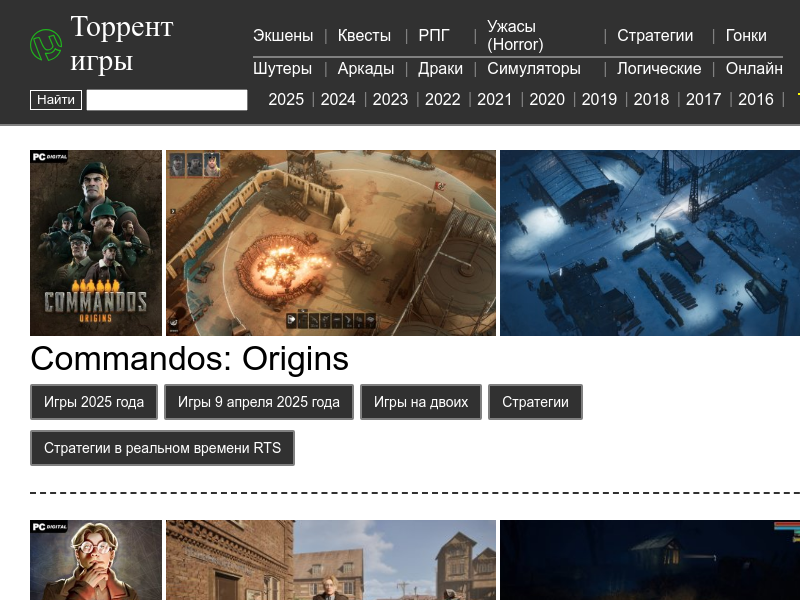The width and height of the screenshot is (800, 600).
Task: Go to the РПГ category
Action: coord(434,36)
